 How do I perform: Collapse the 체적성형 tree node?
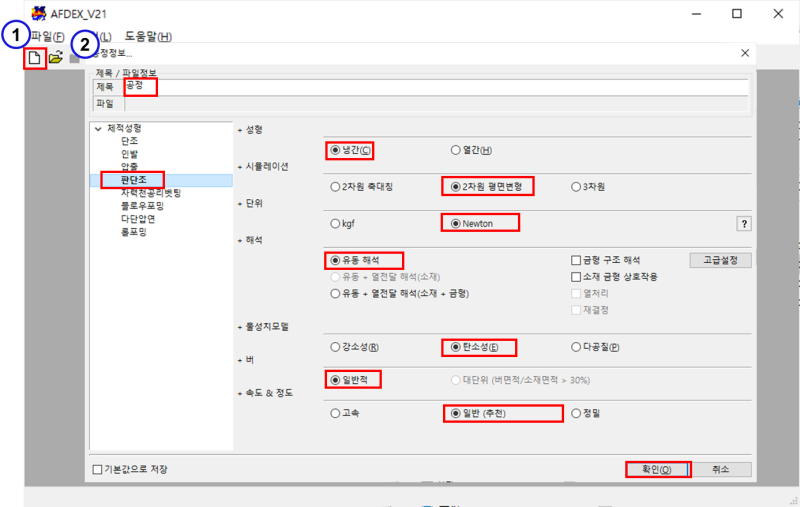tap(97, 128)
